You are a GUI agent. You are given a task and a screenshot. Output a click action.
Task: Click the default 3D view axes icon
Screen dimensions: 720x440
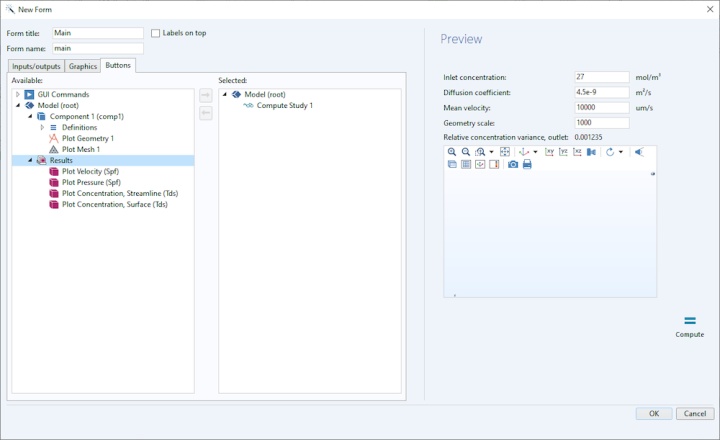point(524,152)
